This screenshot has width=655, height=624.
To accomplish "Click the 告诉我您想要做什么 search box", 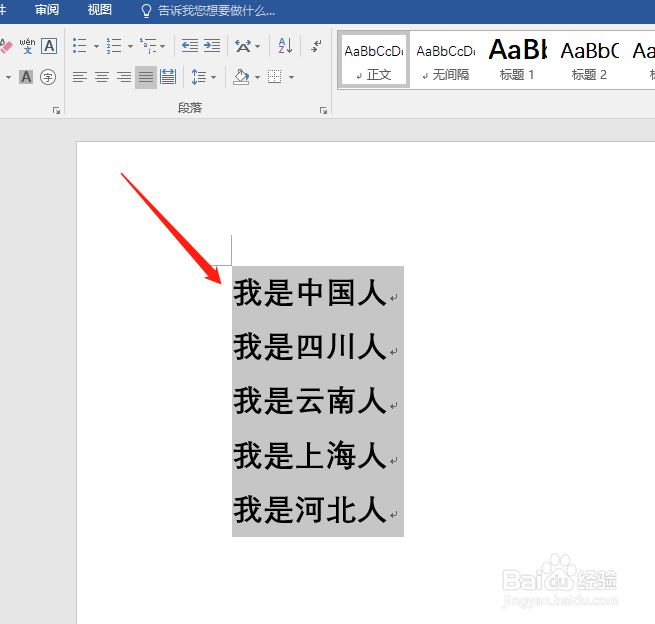I will (216, 11).
